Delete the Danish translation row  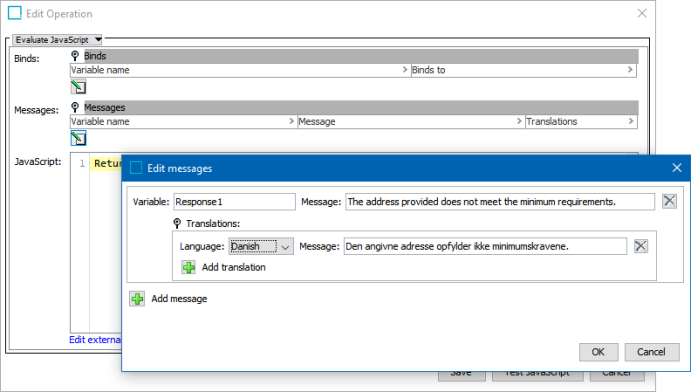[x=641, y=246]
